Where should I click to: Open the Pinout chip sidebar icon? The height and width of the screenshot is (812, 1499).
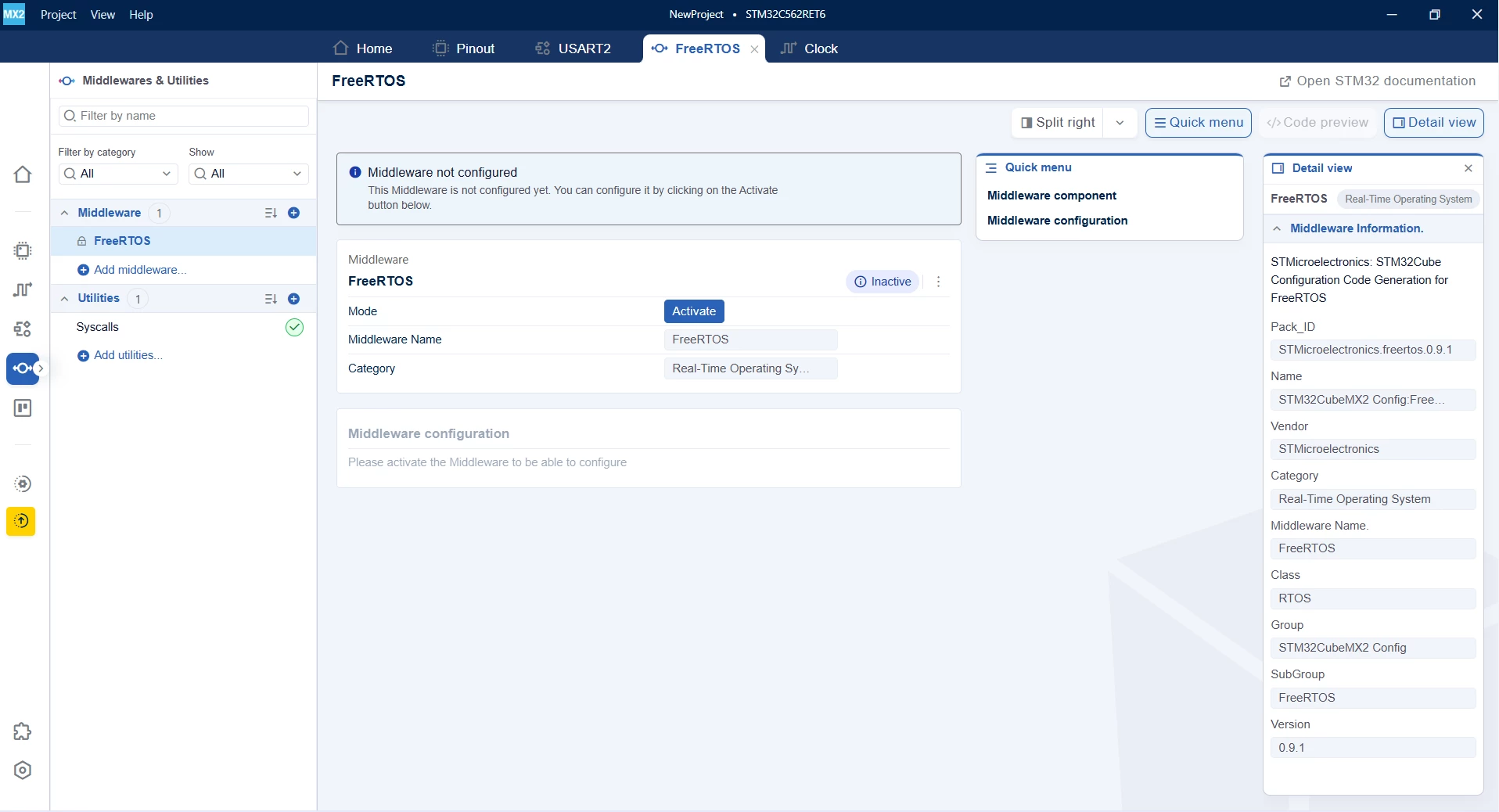pyautogui.click(x=23, y=250)
